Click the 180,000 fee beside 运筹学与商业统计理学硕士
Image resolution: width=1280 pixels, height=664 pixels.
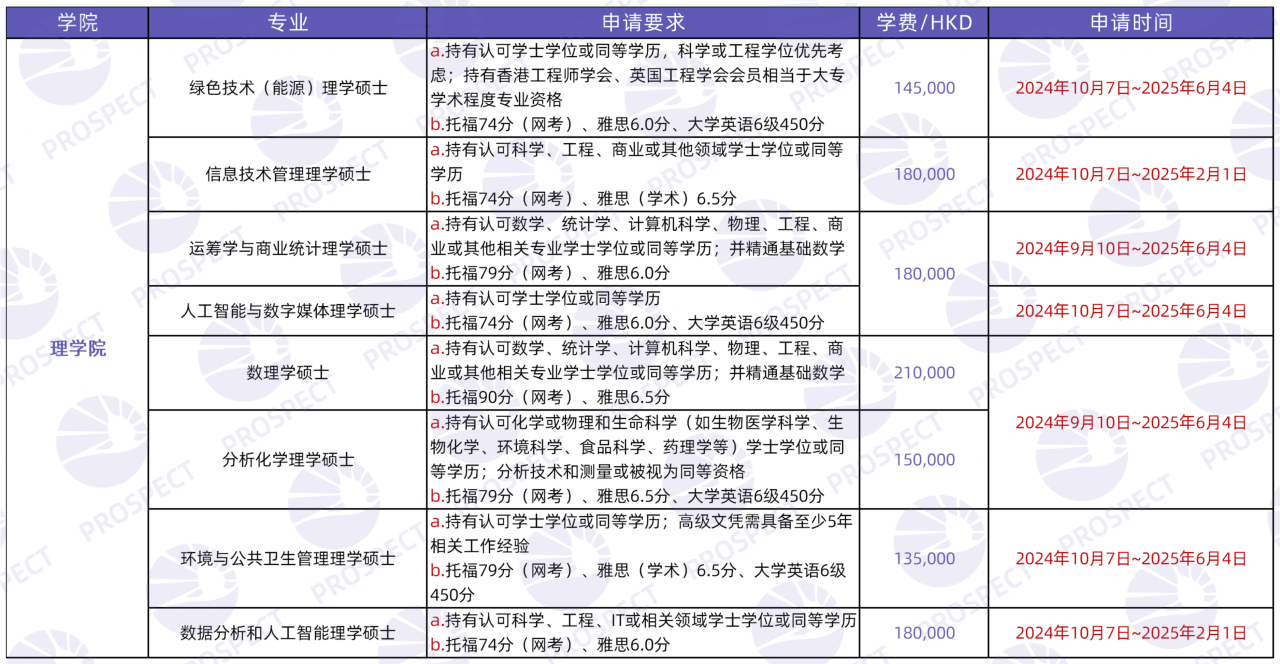[x=925, y=273]
